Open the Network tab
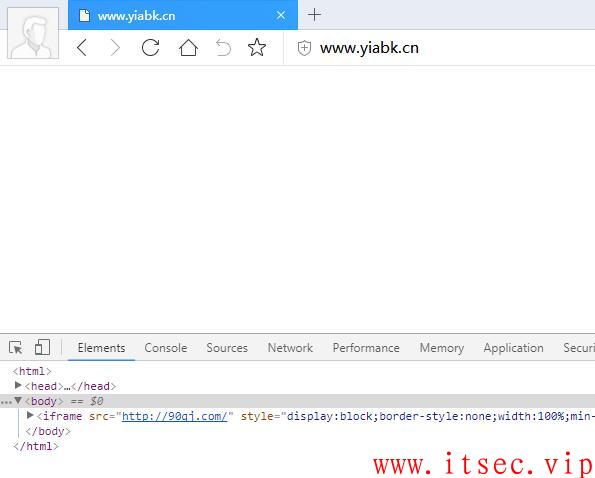The width and height of the screenshot is (595, 478). 290,348
